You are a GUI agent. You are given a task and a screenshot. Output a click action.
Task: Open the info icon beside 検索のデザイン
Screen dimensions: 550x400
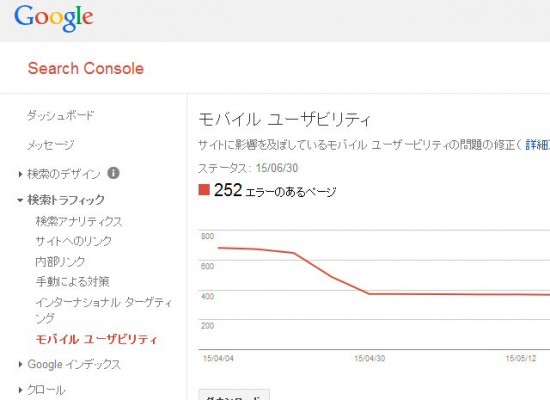click(113, 173)
